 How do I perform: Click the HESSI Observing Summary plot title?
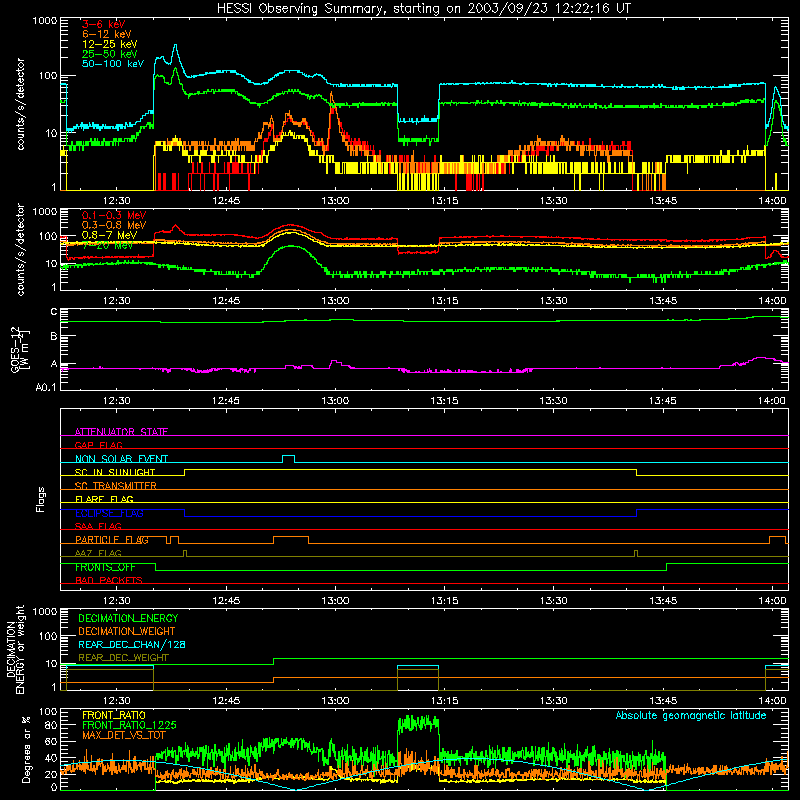[x=423, y=9]
